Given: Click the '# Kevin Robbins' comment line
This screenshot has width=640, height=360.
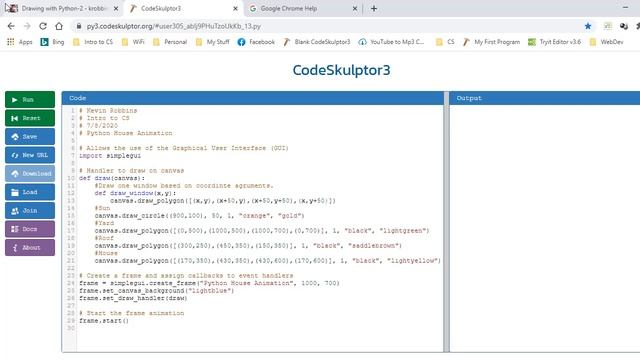Looking at the screenshot, I should [x=108, y=111].
